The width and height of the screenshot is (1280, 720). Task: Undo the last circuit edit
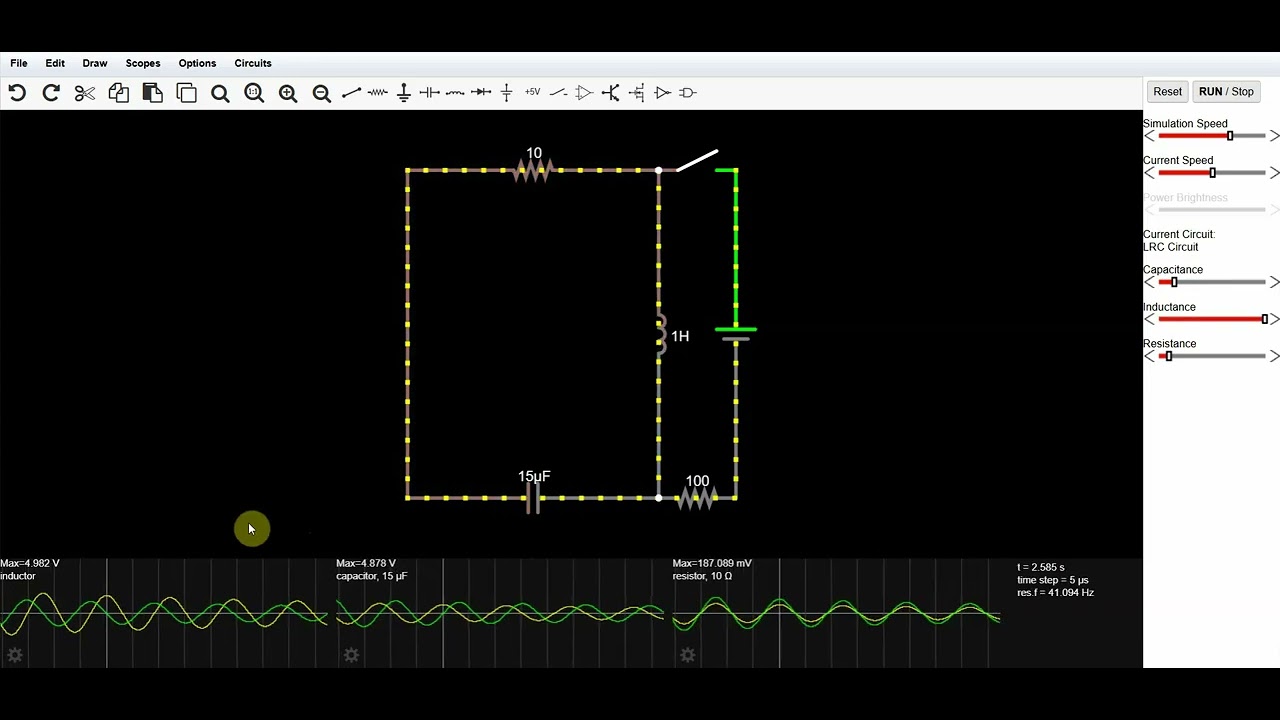pos(17,93)
